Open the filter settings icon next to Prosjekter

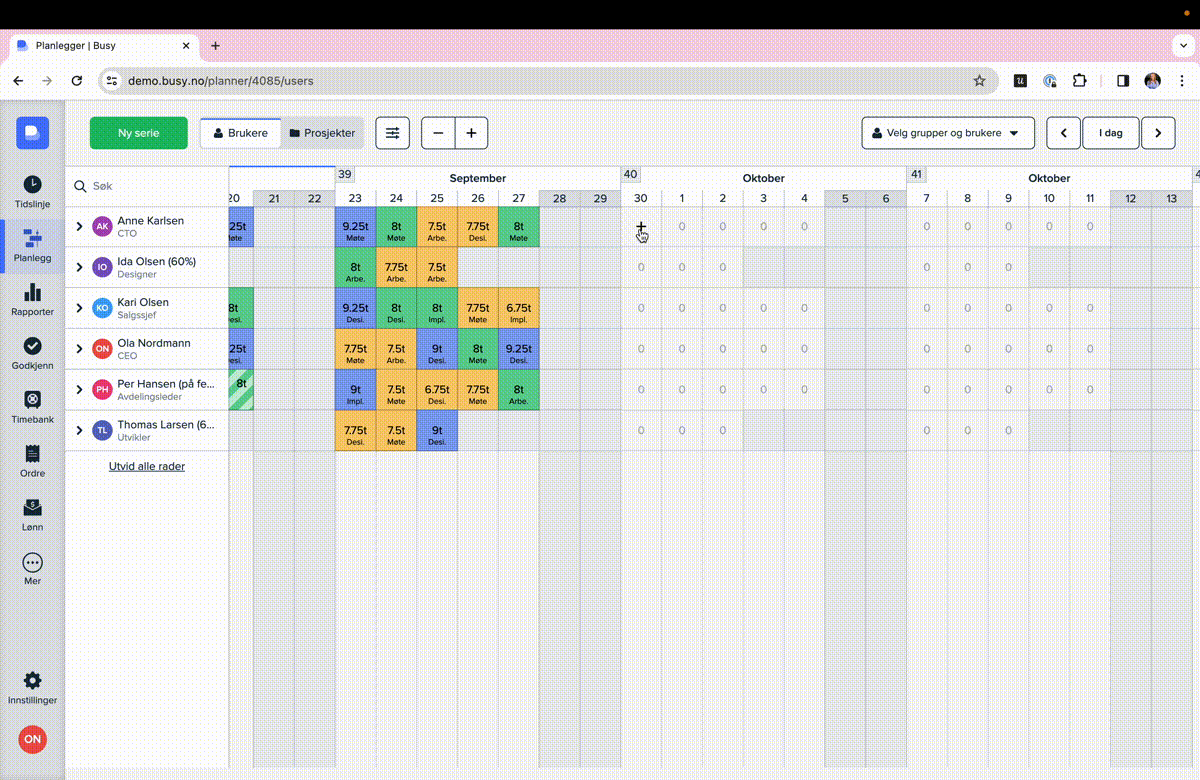point(392,132)
